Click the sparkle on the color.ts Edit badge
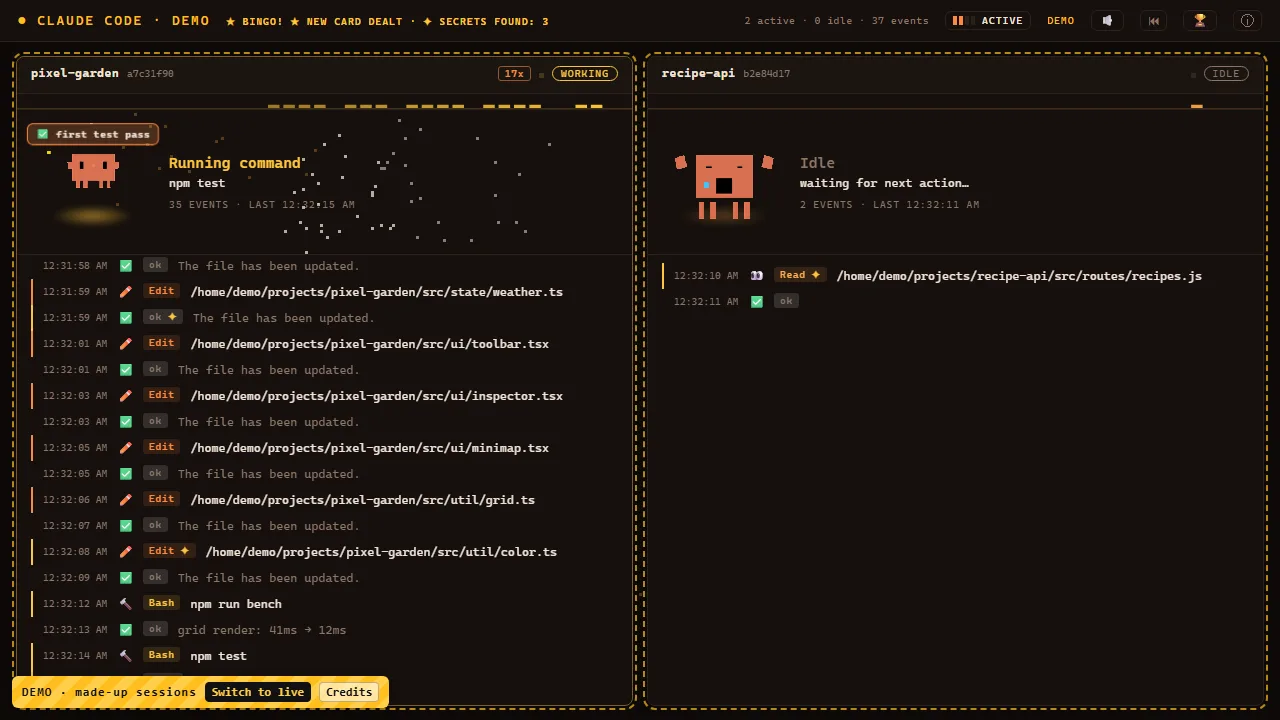Viewport: 1280px width, 720px height. point(185,551)
